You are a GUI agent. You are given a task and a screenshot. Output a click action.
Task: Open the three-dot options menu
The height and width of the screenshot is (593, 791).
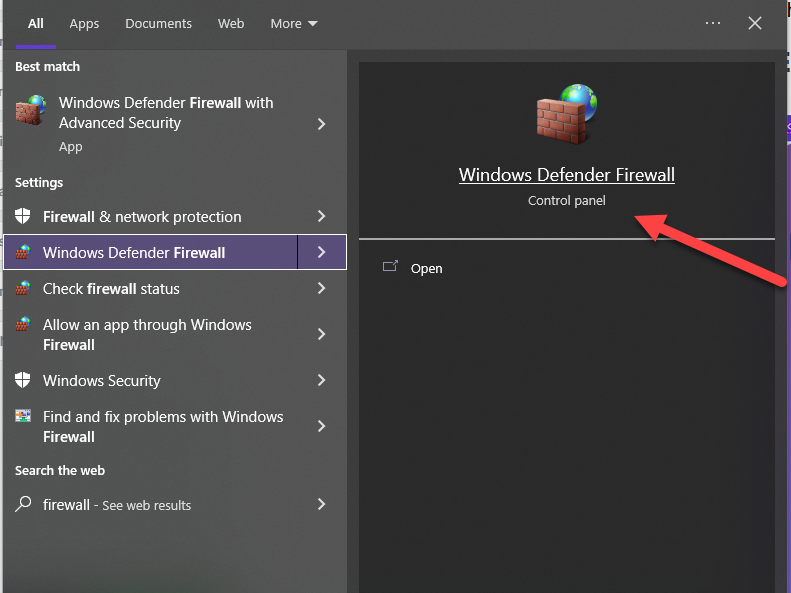[713, 23]
